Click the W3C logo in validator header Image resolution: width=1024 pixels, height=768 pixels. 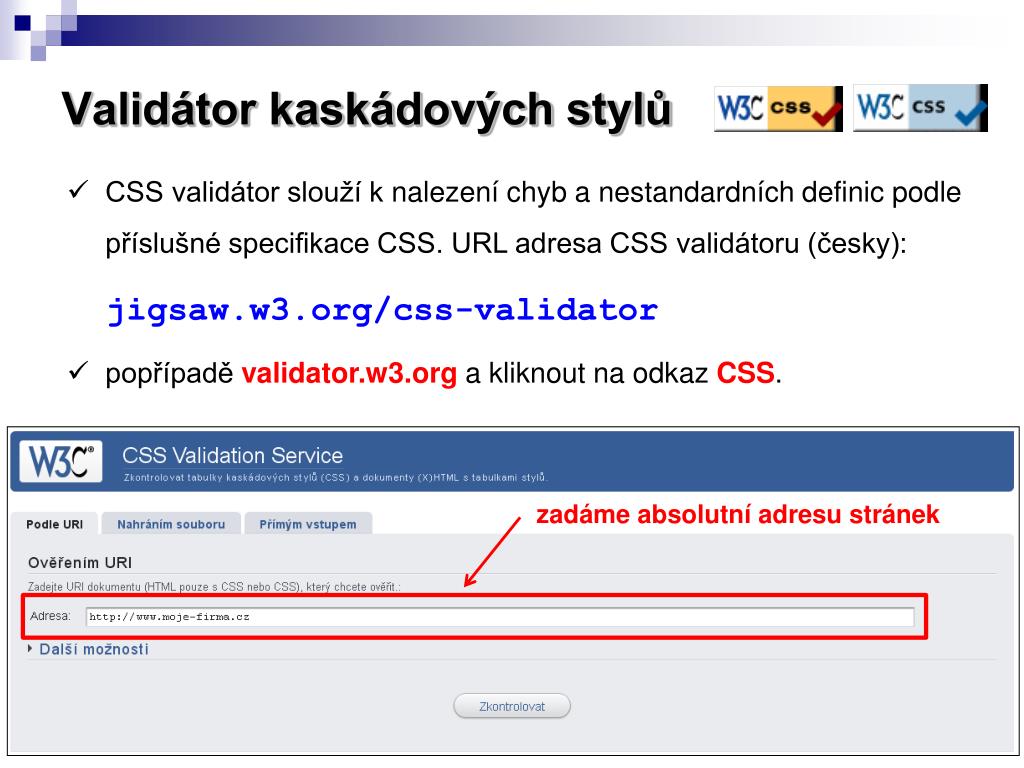[61, 461]
